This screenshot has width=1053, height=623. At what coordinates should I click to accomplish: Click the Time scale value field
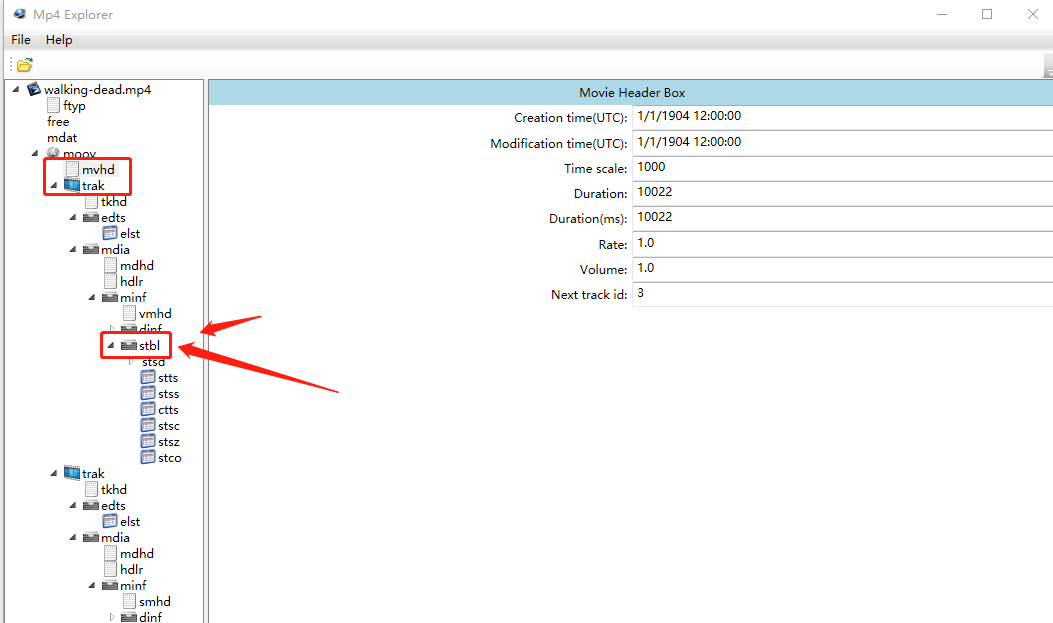[842, 168]
